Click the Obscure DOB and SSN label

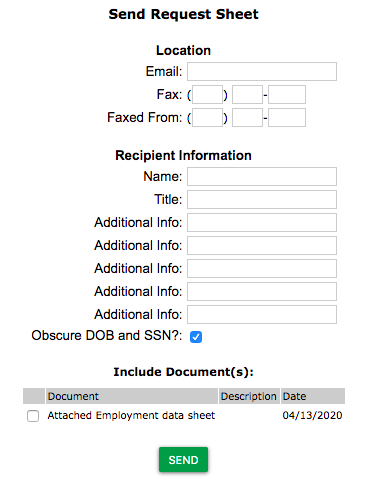[x=107, y=335]
